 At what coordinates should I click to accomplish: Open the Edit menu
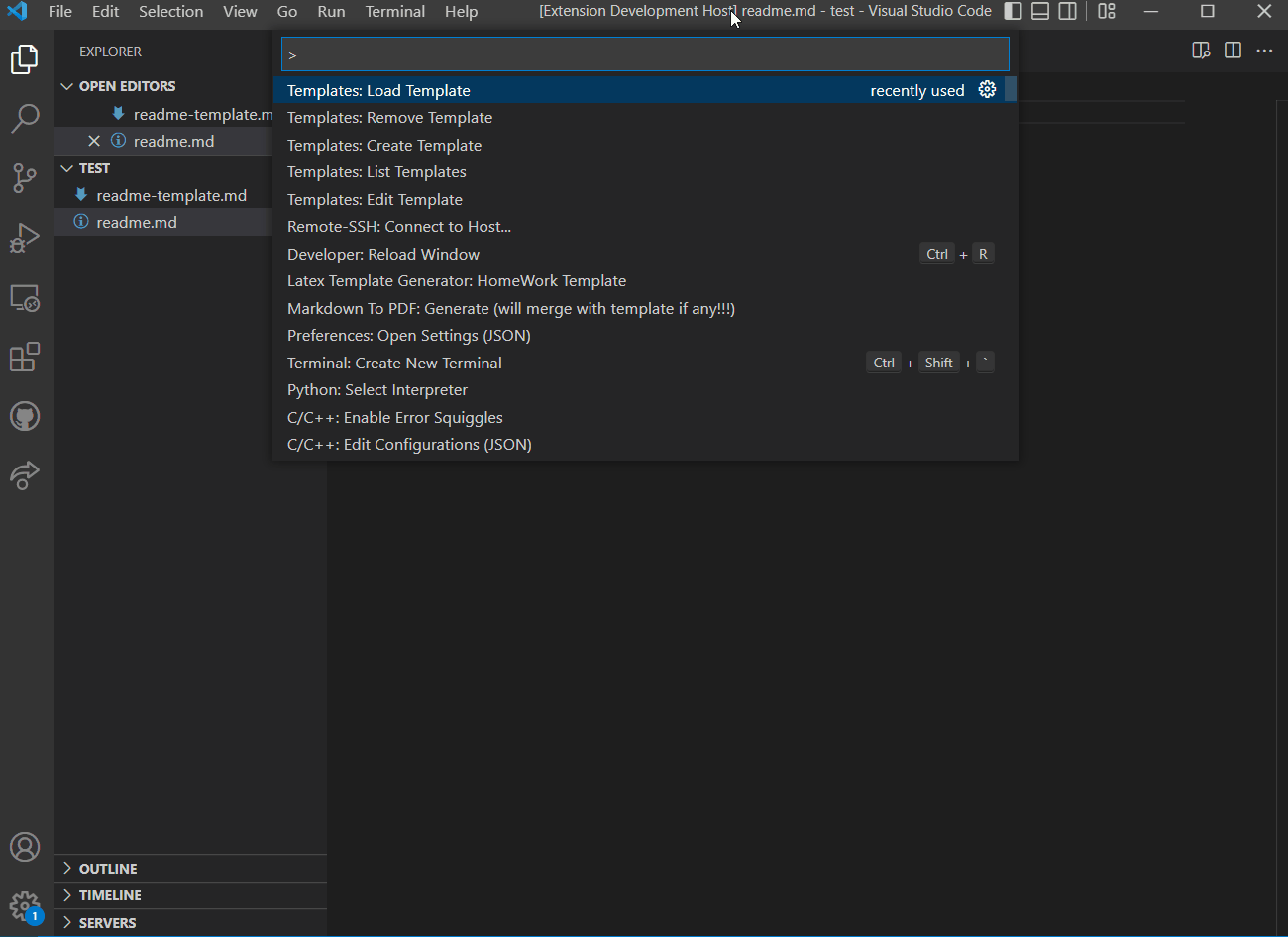tap(106, 11)
